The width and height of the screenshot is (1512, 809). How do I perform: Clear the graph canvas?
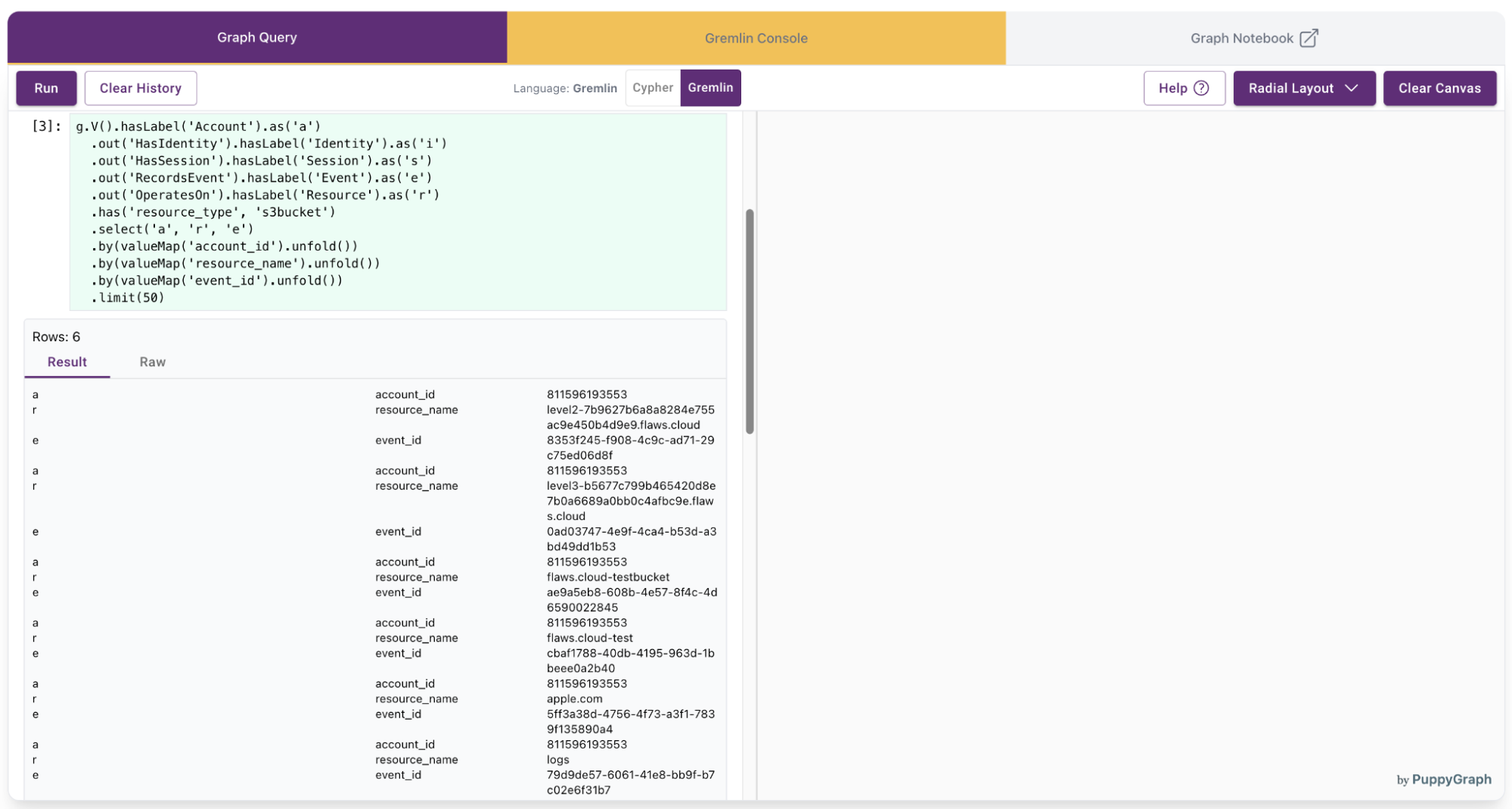tap(1439, 88)
